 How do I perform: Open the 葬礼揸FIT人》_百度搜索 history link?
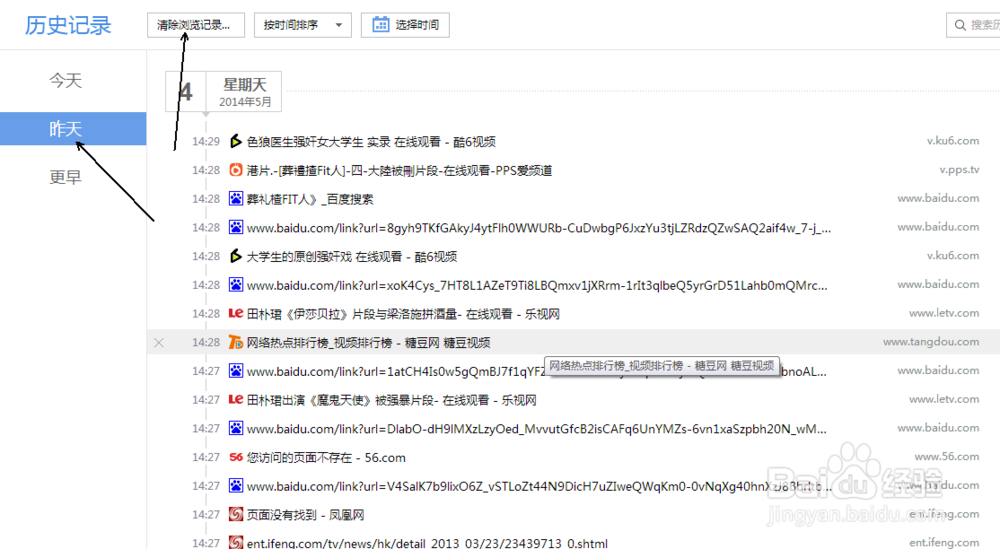pyautogui.click(x=310, y=199)
